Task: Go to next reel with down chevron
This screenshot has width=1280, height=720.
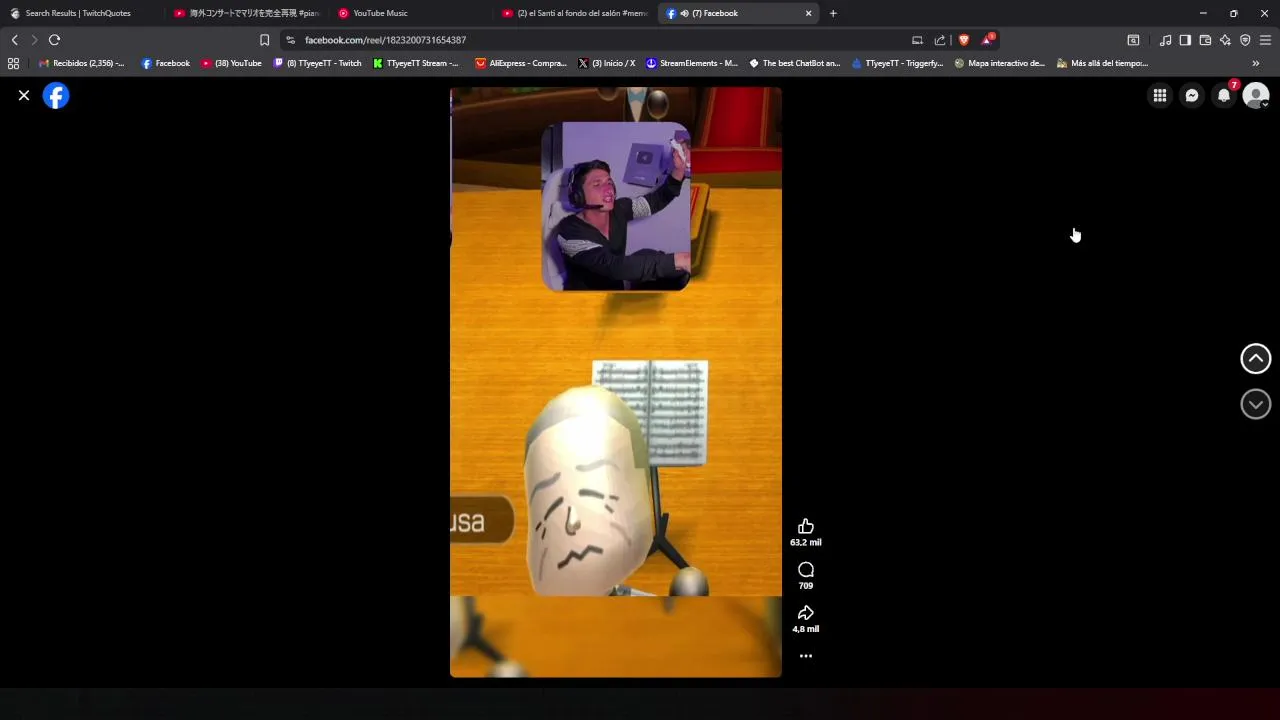Action: pos(1256,404)
